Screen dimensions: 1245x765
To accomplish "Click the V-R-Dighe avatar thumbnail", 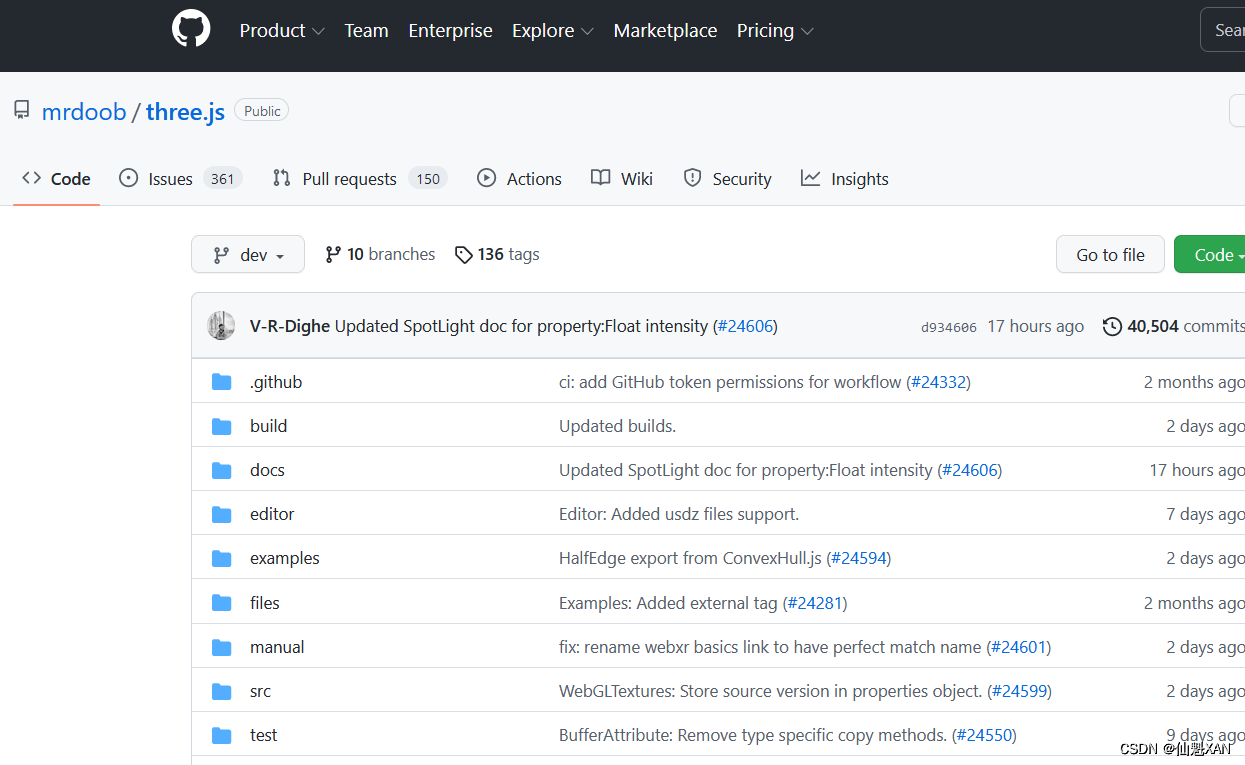I will (x=221, y=326).
